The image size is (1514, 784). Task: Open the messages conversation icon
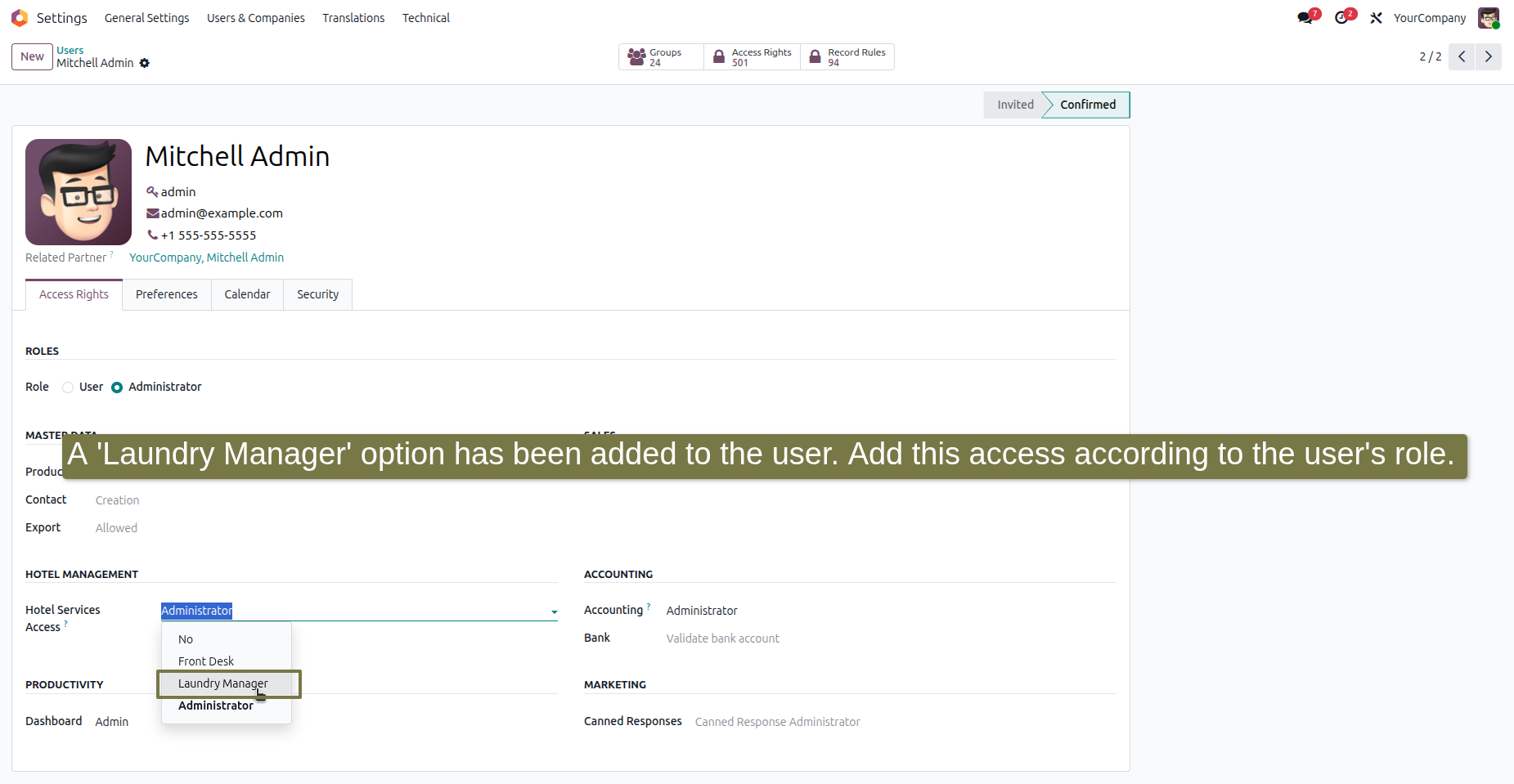(1305, 18)
